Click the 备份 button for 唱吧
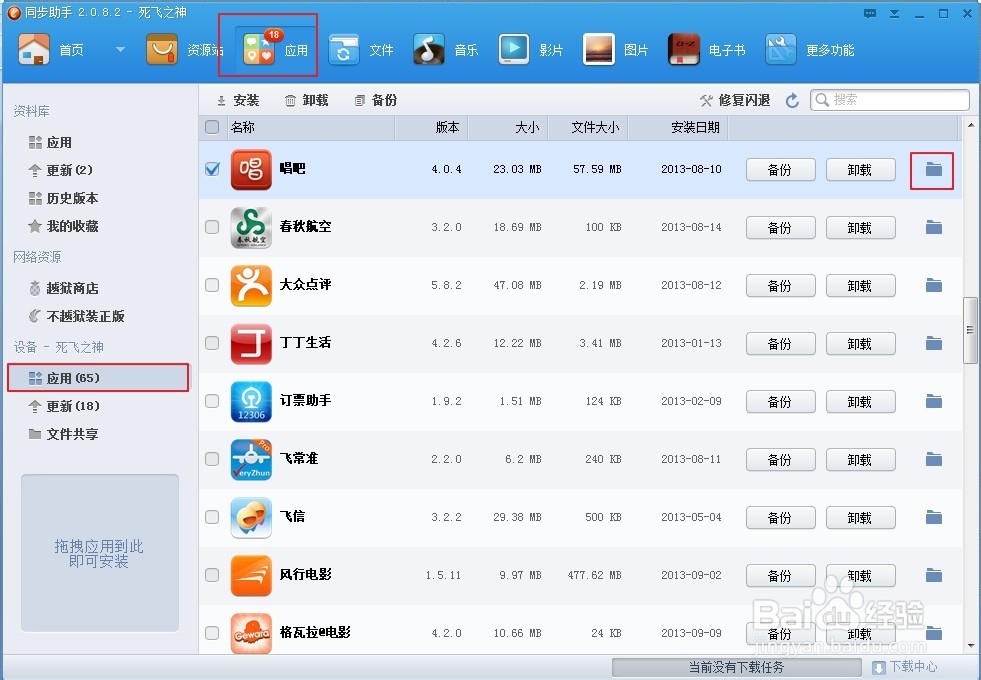This screenshot has width=981, height=680. (780, 170)
